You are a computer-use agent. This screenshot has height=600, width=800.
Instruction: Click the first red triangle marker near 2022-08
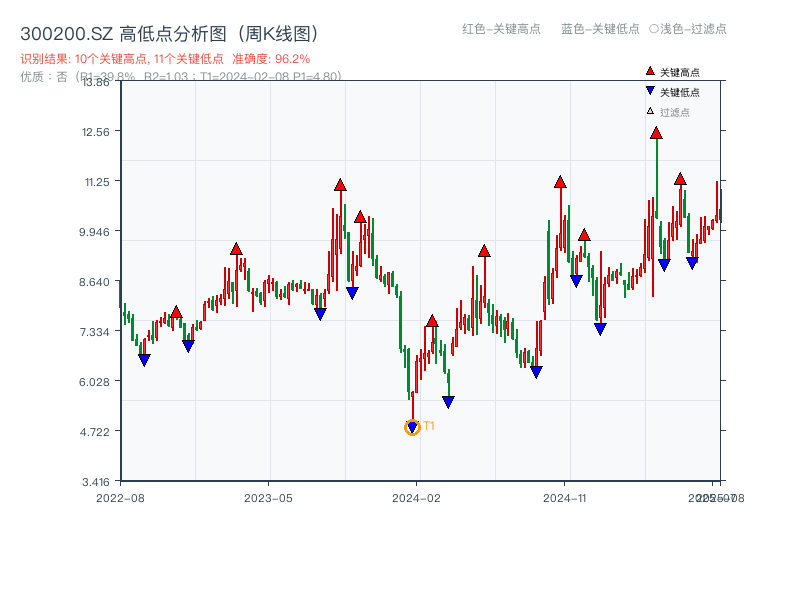(x=176, y=314)
